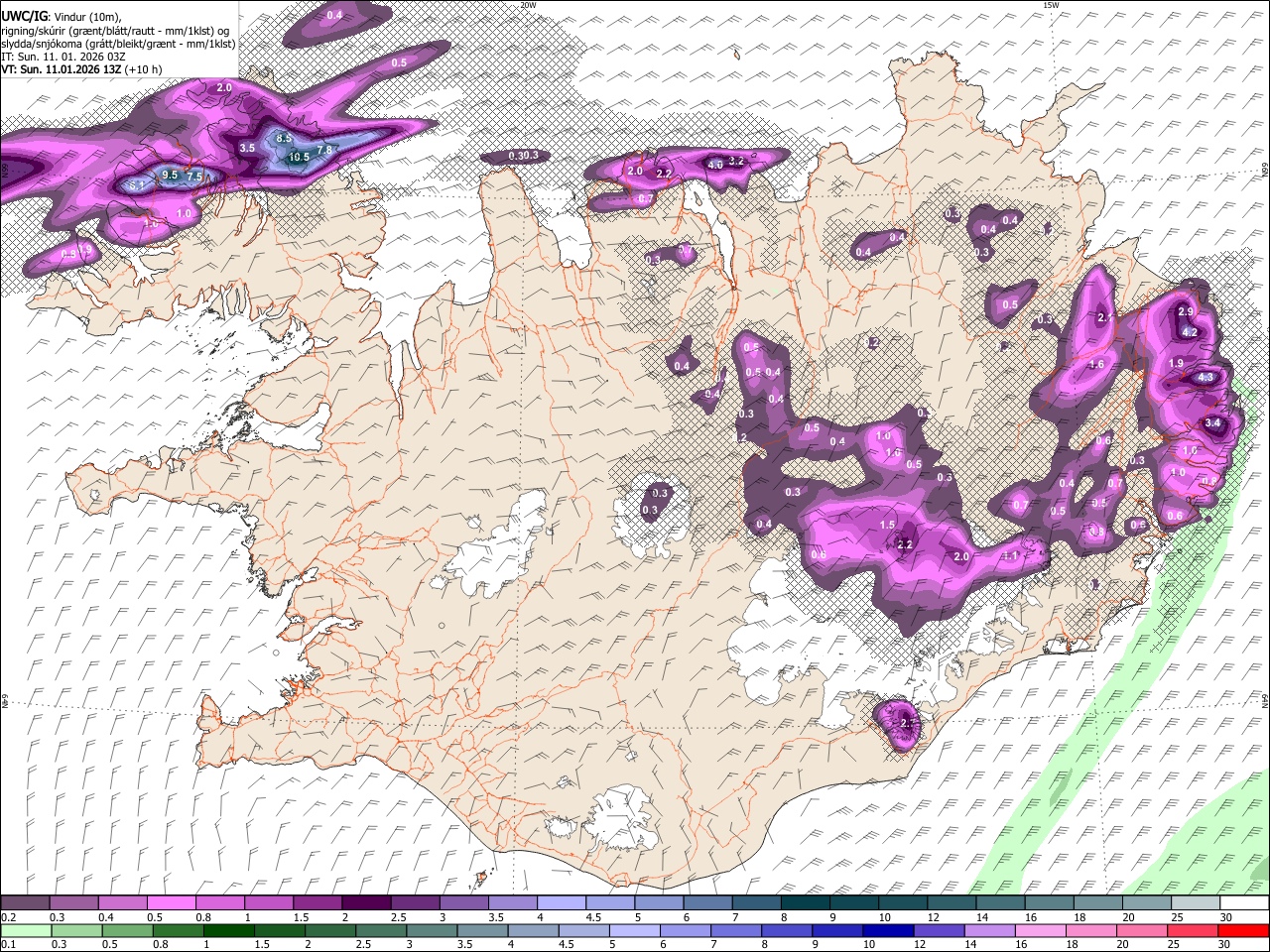Click the 9.5 precipitation value on the map
The width and height of the screenshot is (1270, 952).
coord(170,175)
